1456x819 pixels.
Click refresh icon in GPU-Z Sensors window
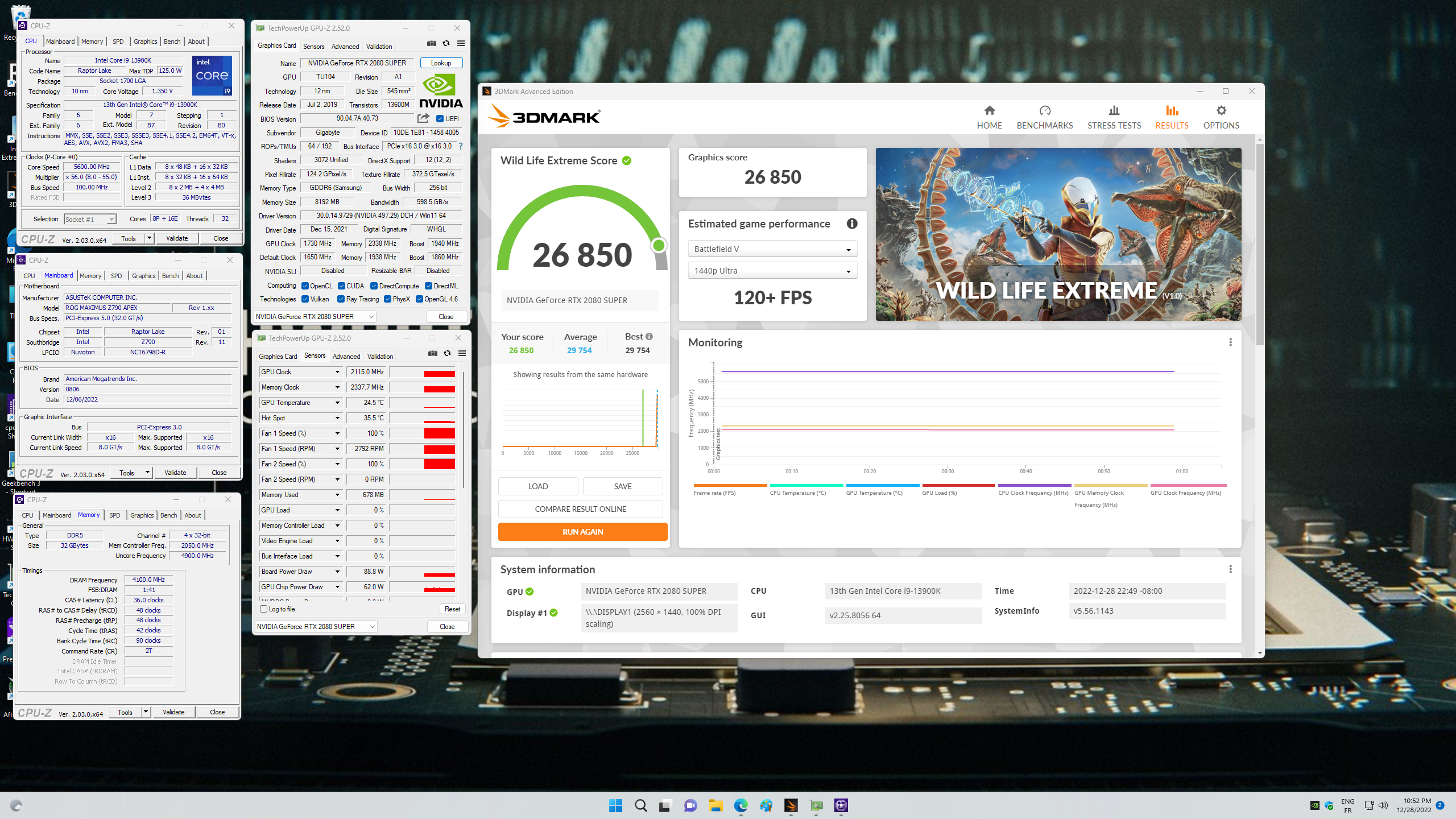(447, 353)
